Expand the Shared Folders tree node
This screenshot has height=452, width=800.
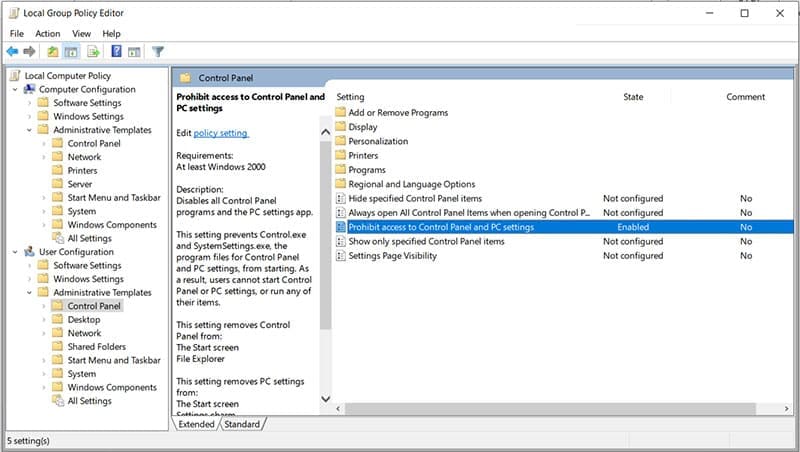click(x=43, y=347)
